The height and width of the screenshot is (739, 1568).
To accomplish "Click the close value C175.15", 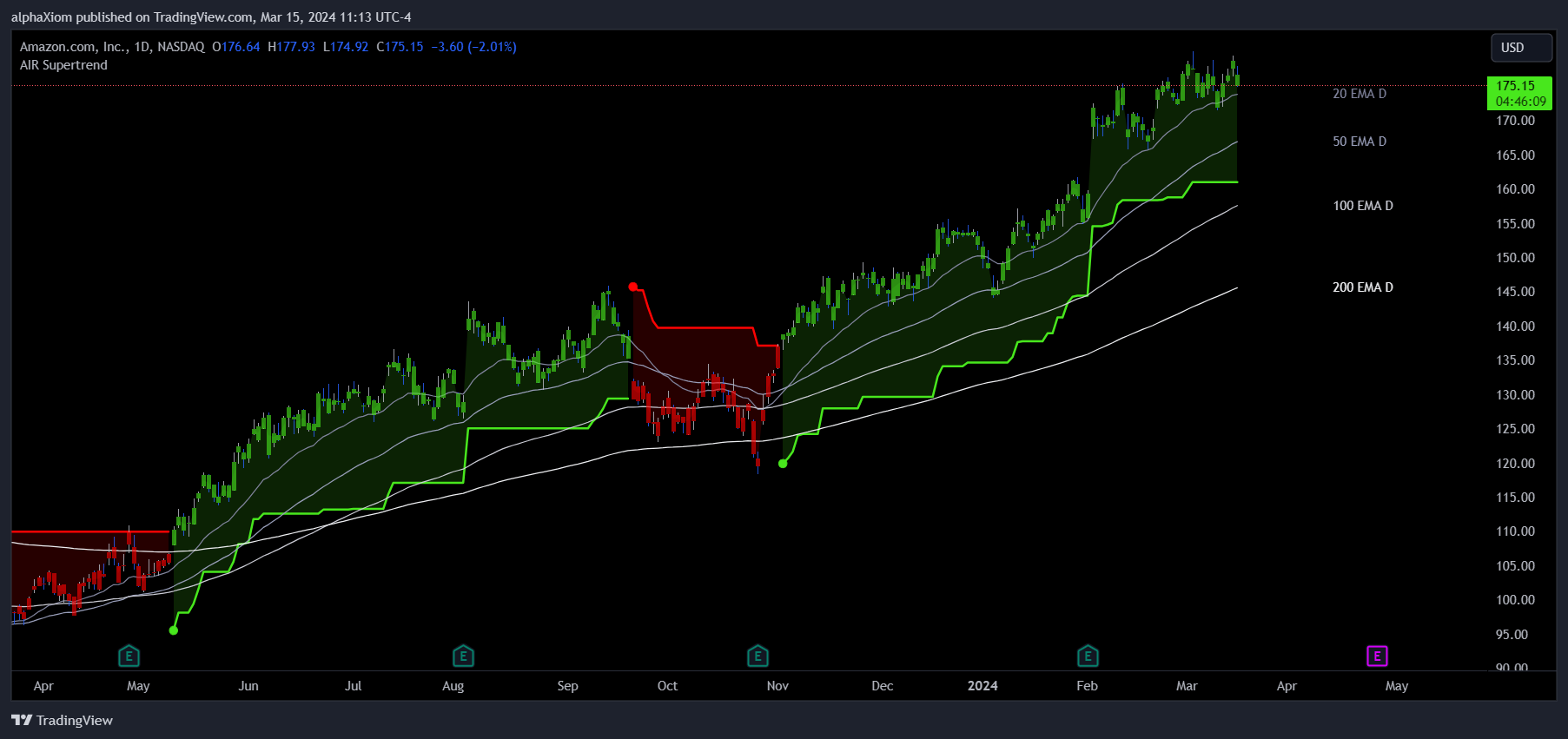I will (x=400, y=47).
